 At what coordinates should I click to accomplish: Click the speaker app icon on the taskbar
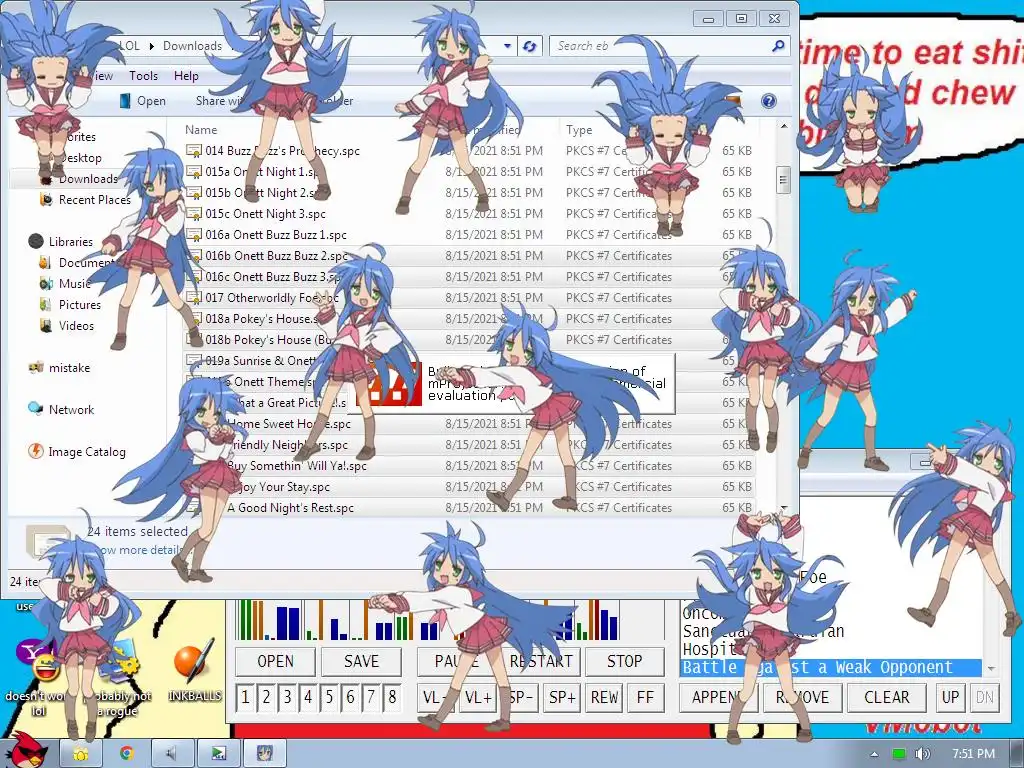point(172,754)
